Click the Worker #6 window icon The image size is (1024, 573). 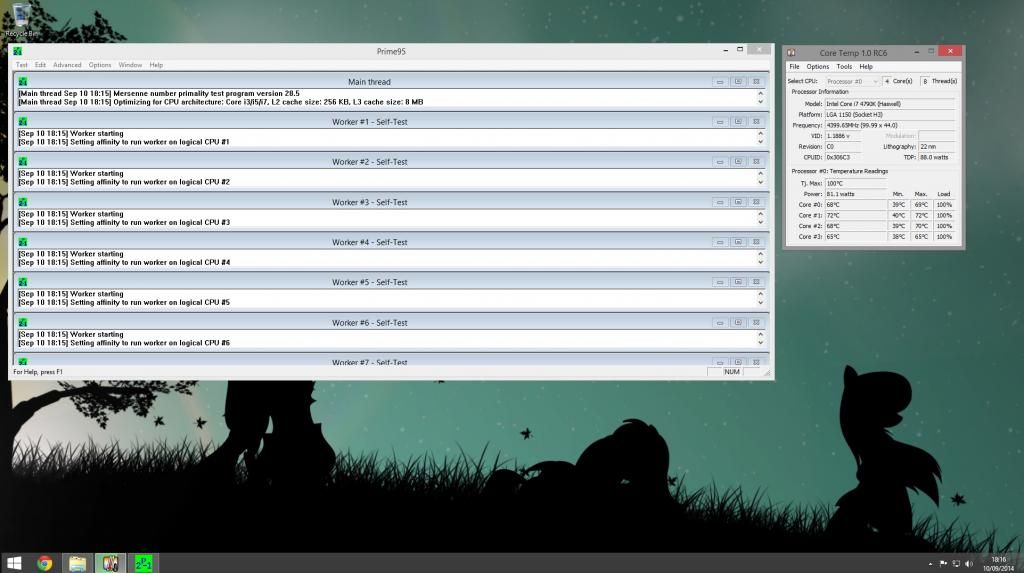click(x=23, y=322)
